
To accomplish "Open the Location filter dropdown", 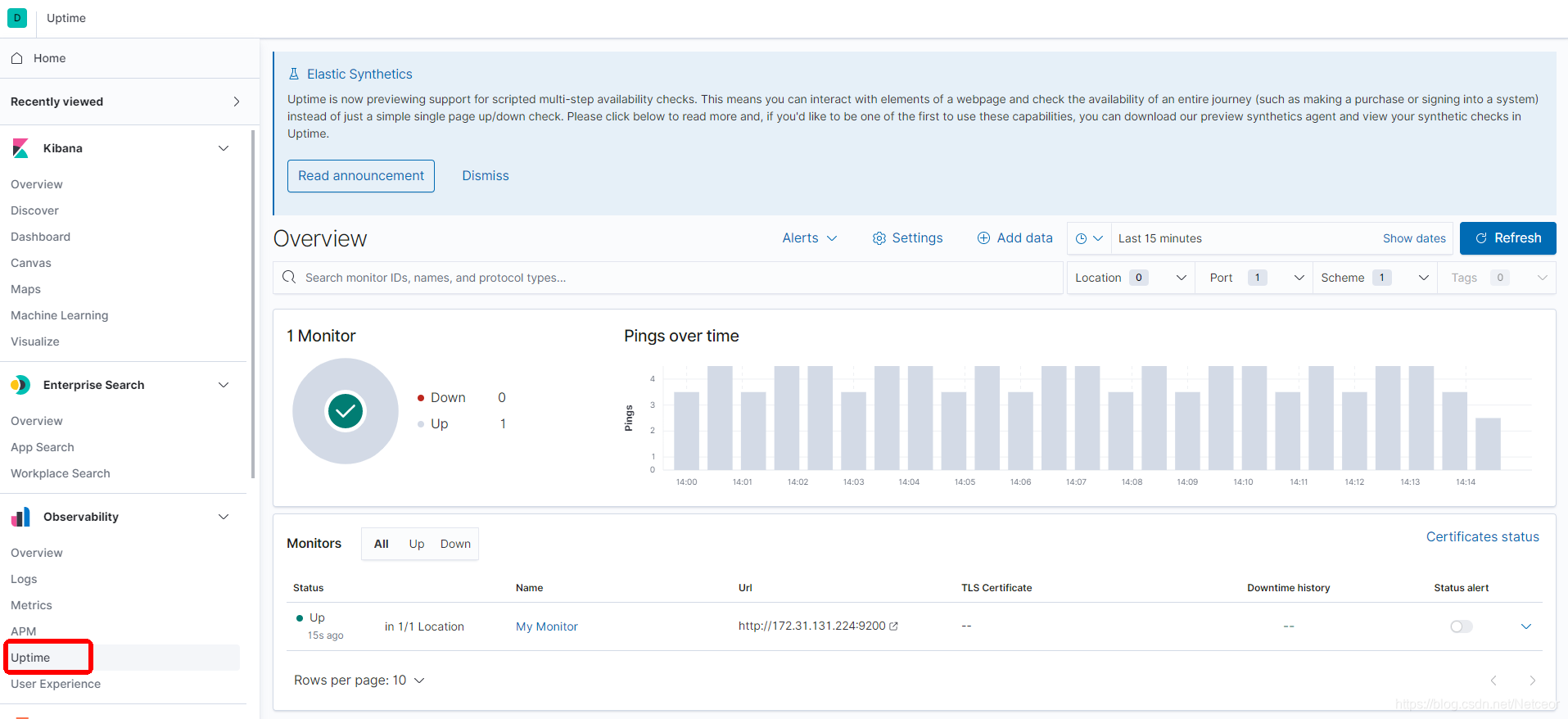I will click(1131, 278).
